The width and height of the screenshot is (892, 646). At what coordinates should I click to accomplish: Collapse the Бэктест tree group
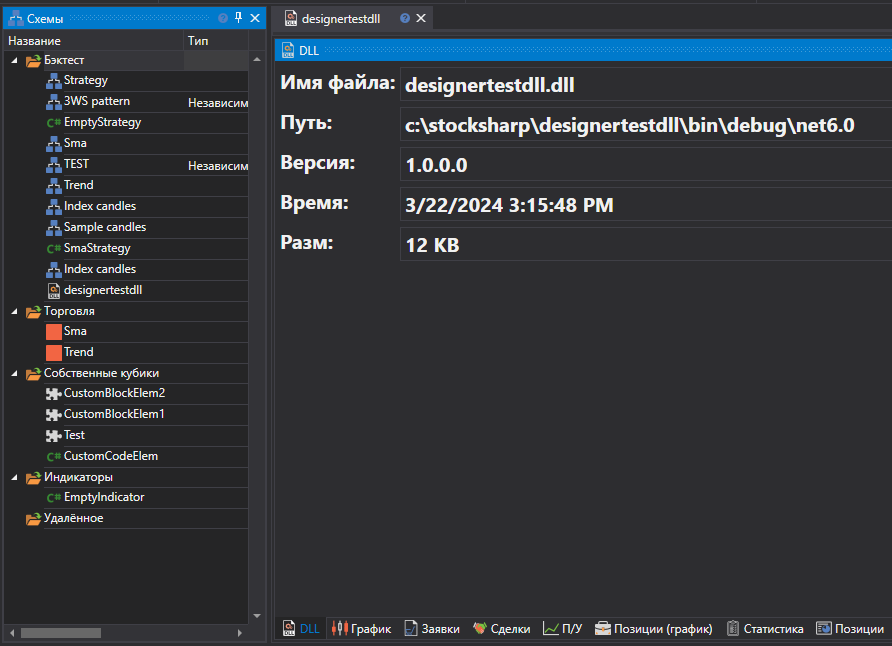click(x=14, y=60)
